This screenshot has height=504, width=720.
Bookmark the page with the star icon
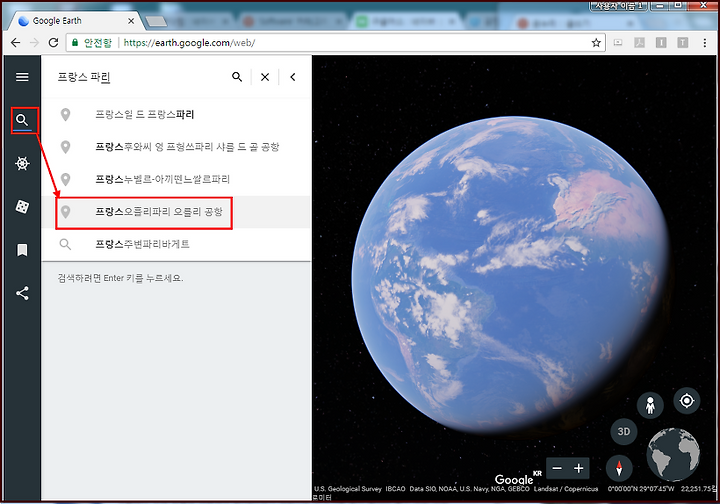(596, 43)
